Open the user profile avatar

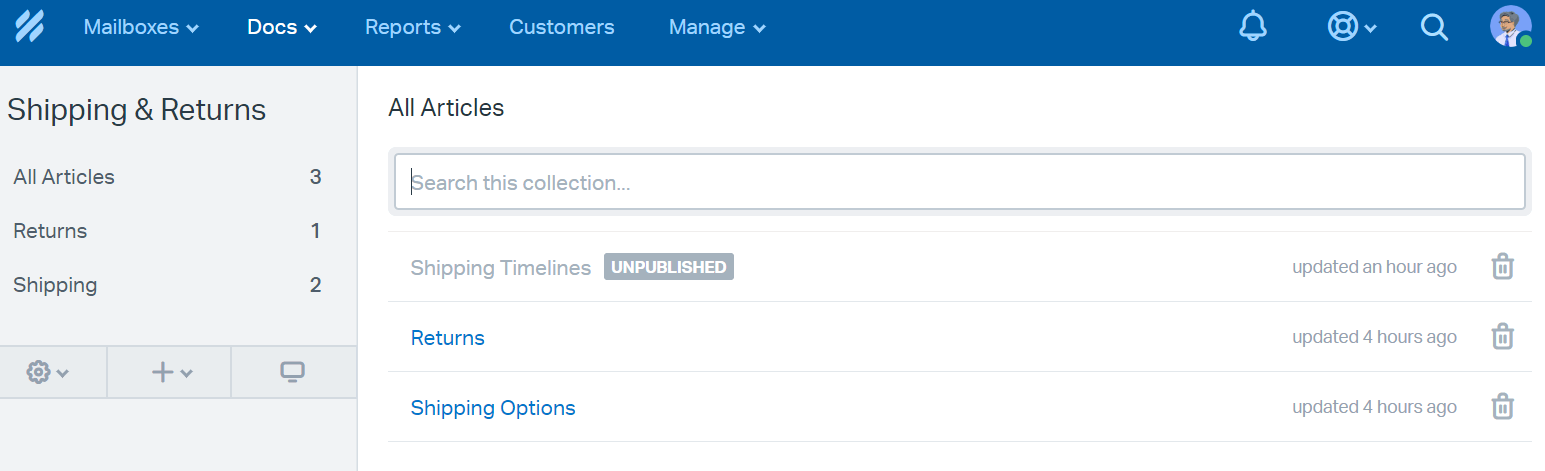[1510, 27]
